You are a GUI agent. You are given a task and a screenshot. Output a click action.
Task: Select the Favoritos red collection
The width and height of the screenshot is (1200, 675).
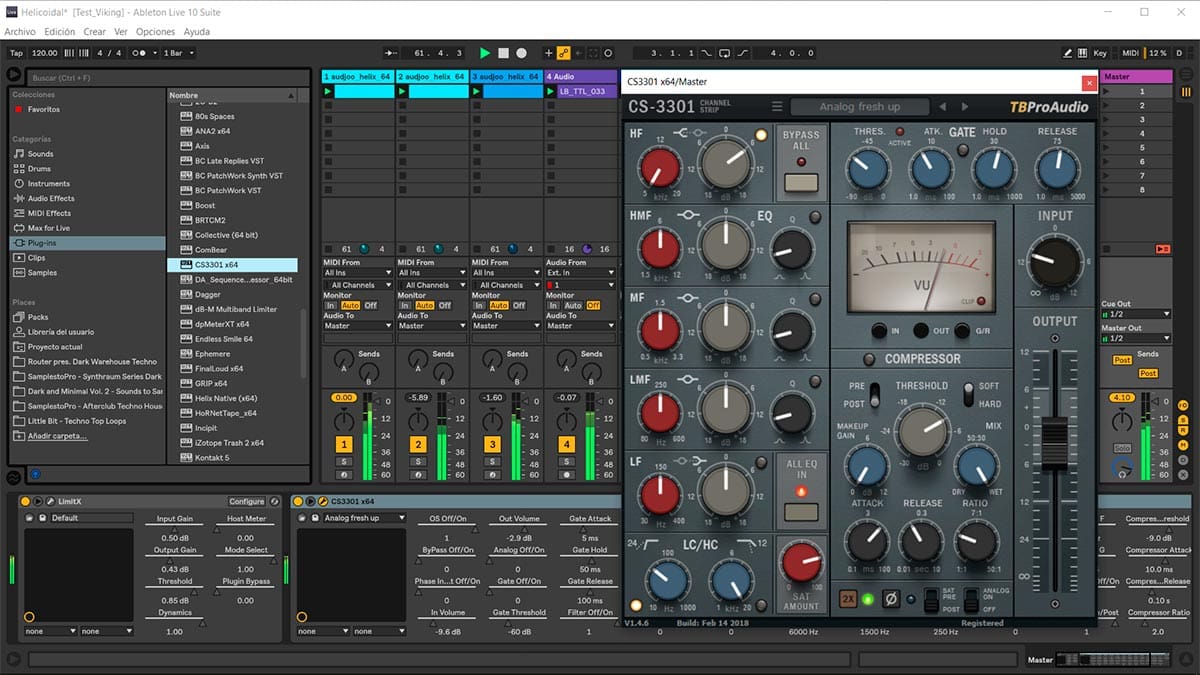[x=43, y=109]
